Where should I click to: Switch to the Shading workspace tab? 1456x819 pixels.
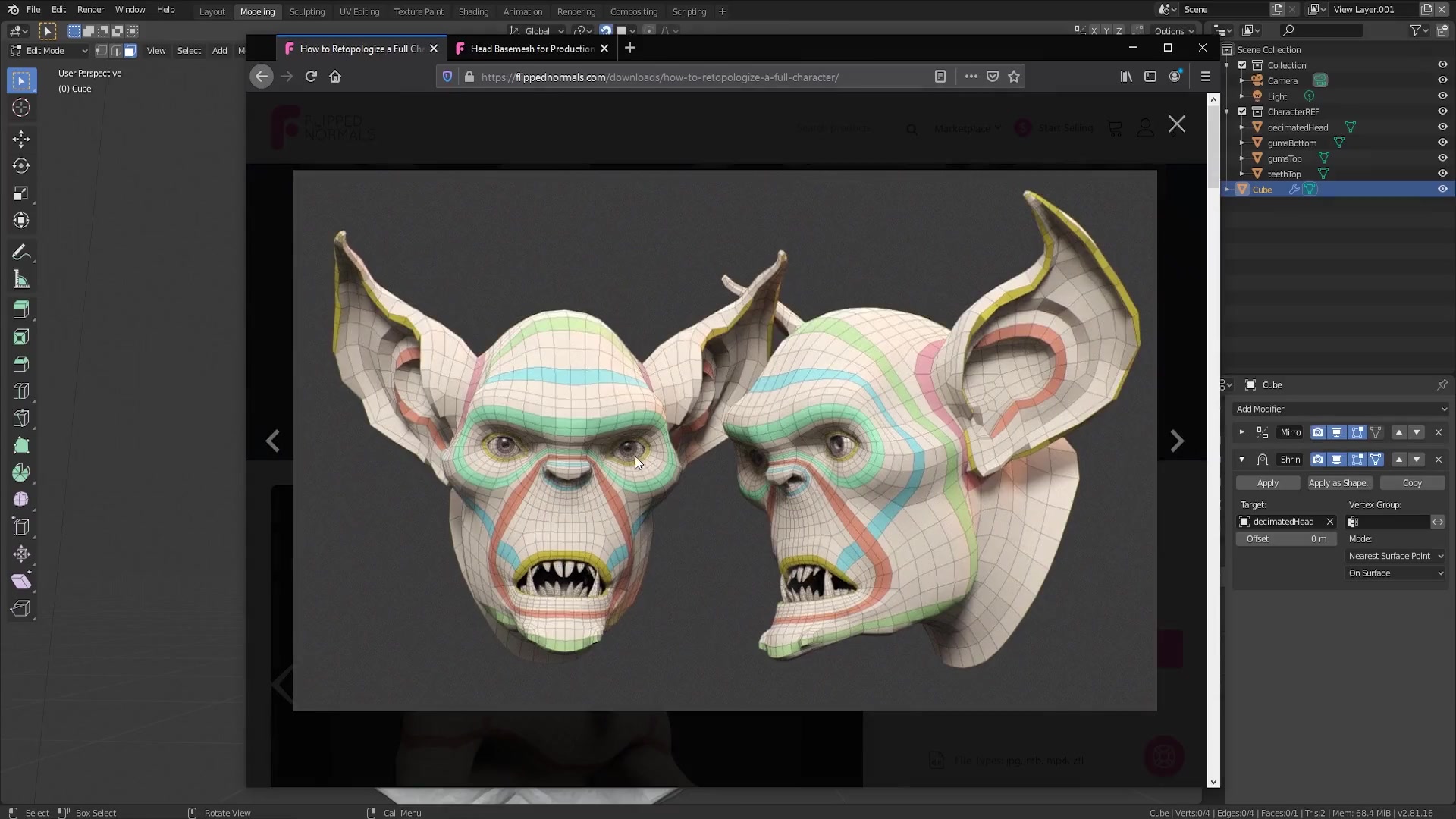[x=473, y=11]
